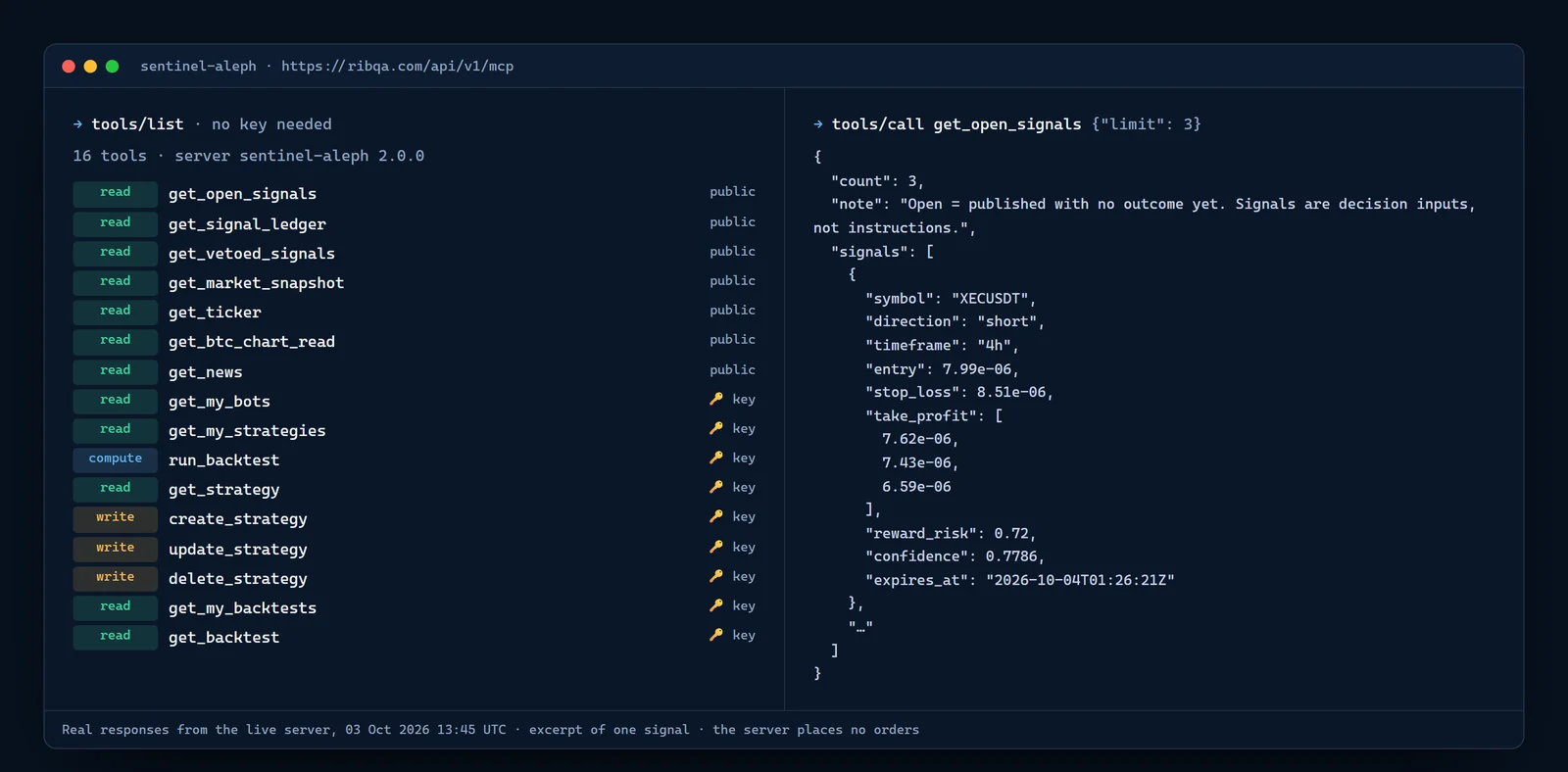Screen dimensions: 1568x772
Task: Click the arrow icon before tools/list
Action: coord(77,124)
